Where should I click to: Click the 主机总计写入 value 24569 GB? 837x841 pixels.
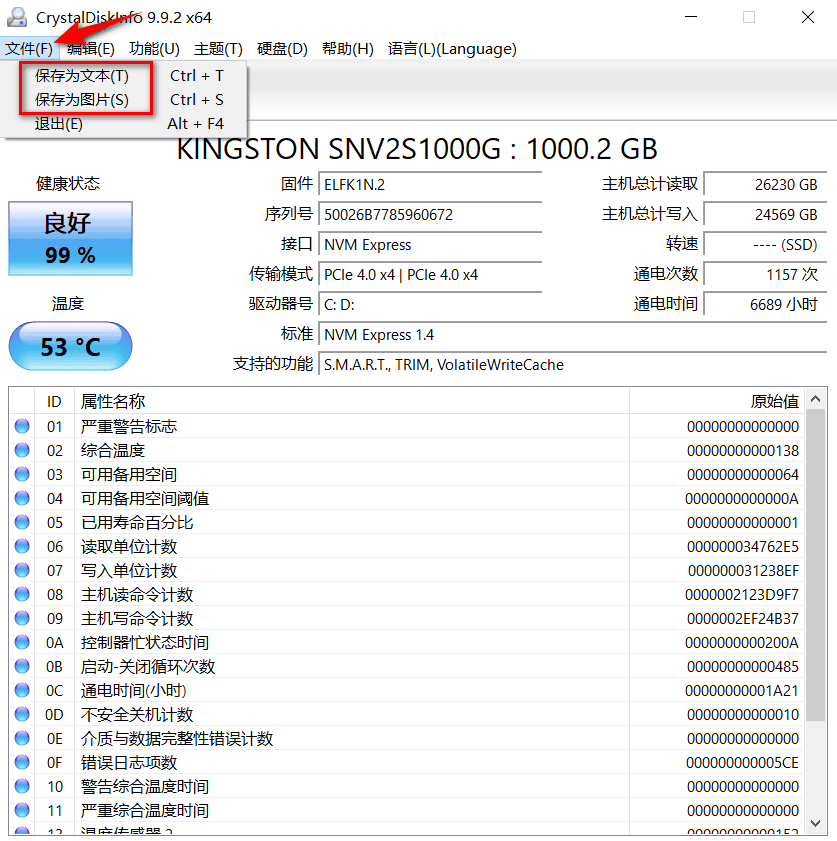pos(765,215)
